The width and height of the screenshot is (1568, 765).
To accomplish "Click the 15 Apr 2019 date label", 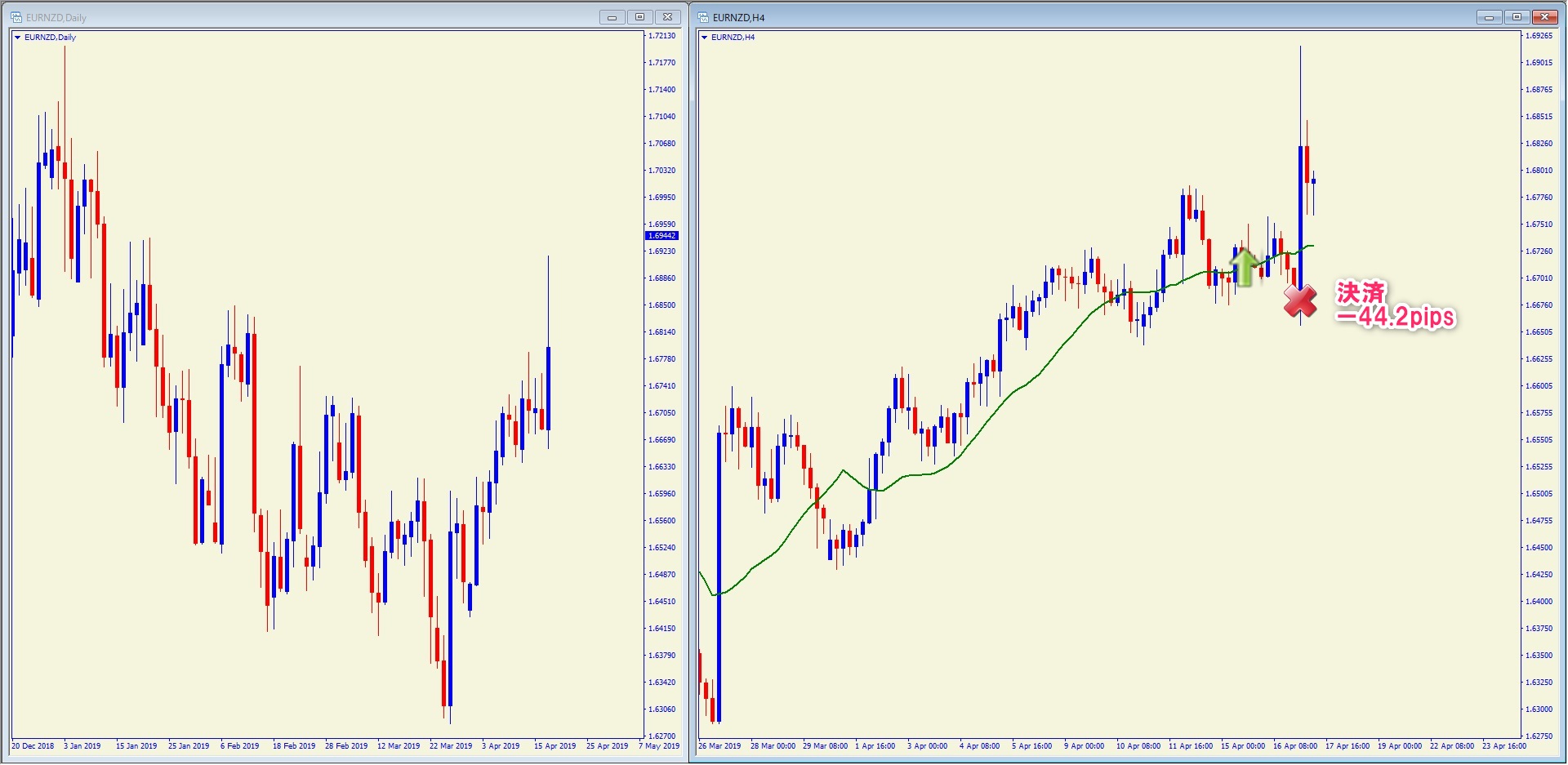I will [555, 746].
